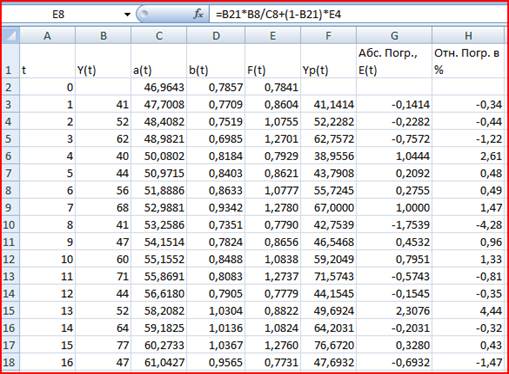Click the Y(t) header cell
This screenshot has height=374, width=509.
point(103,61)
